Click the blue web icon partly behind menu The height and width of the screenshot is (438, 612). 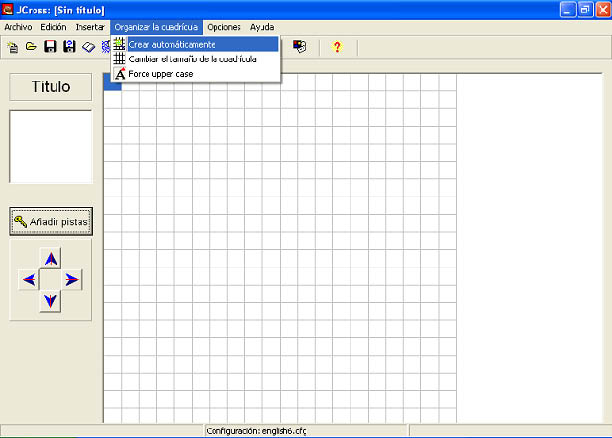point(106,47)
